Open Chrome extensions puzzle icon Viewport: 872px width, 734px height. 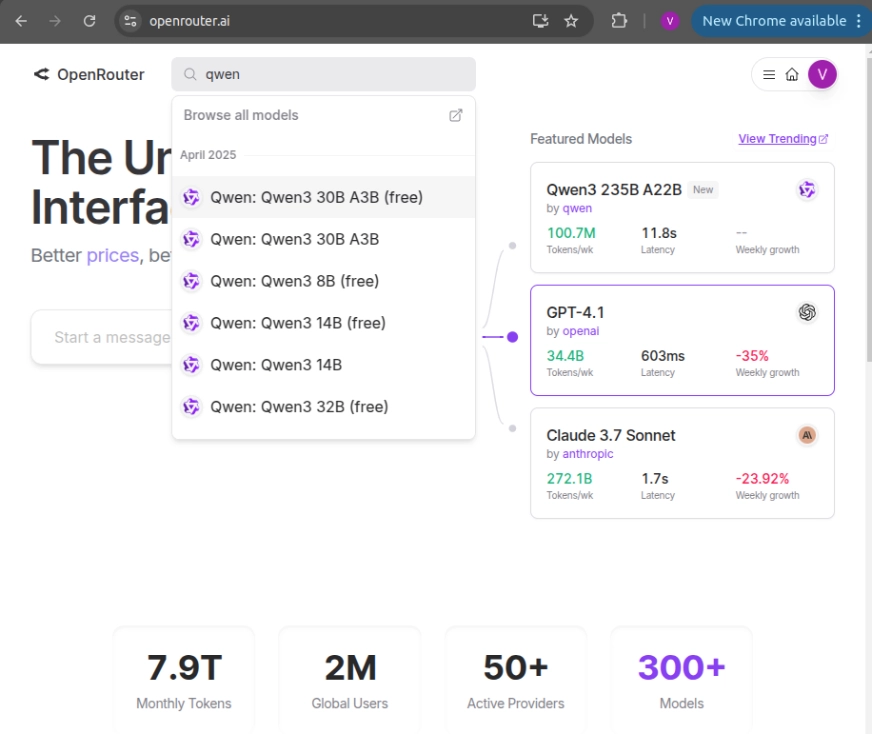(618, 21)
